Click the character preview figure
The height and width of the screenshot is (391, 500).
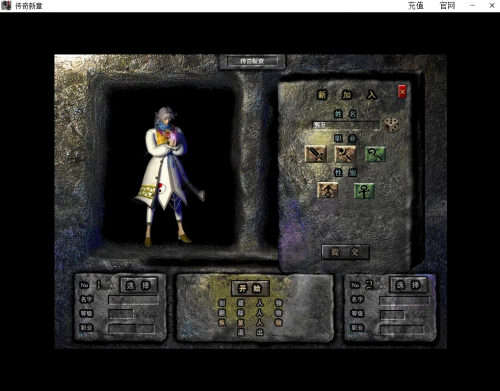(168, 177)
